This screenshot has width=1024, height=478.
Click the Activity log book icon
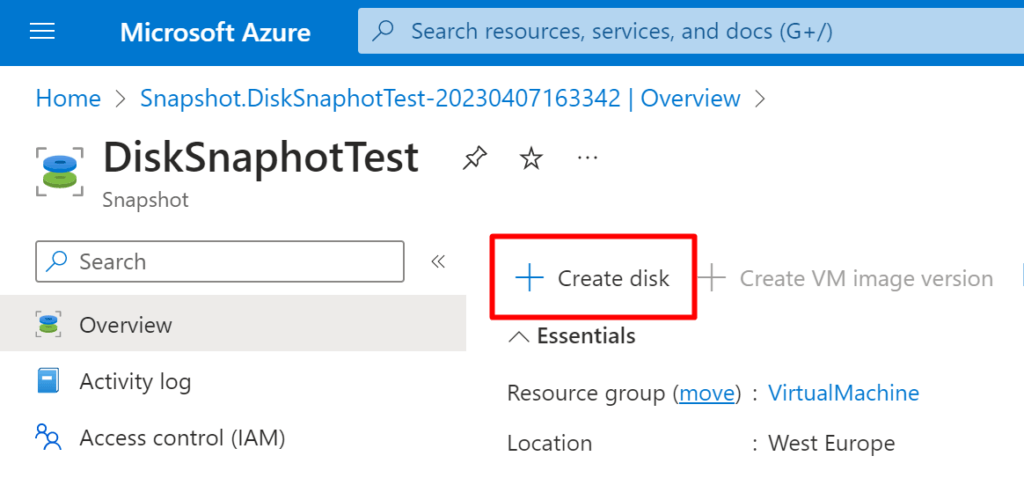pos(48,381)
